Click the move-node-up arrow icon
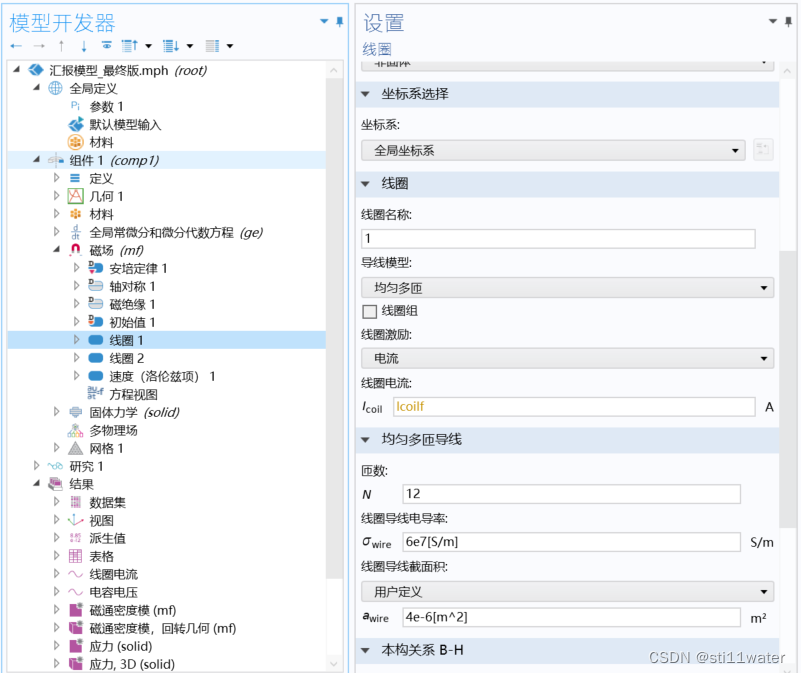 pos(61,45)
